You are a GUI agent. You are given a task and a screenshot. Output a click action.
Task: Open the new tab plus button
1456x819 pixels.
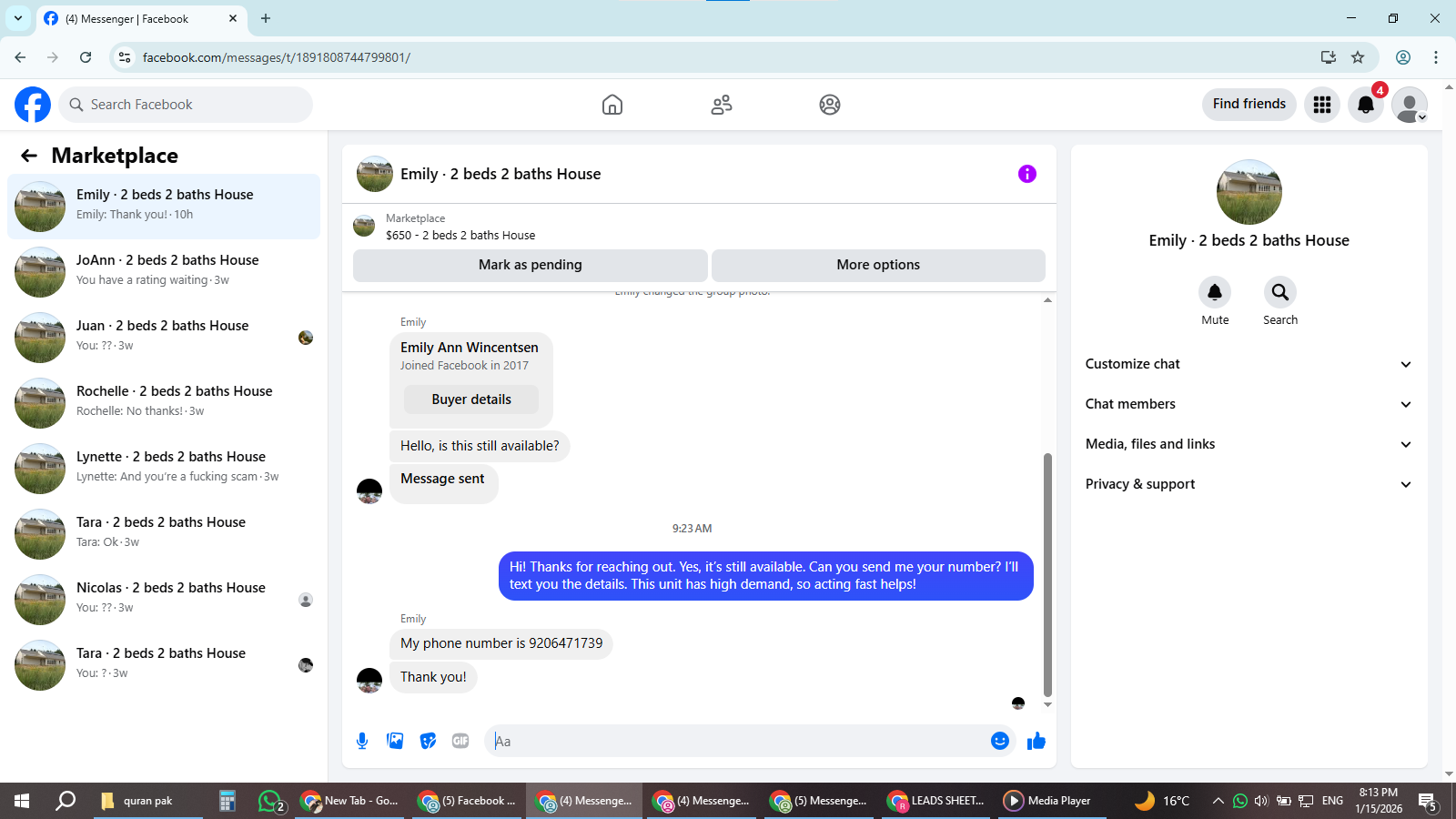pos(266,18)
